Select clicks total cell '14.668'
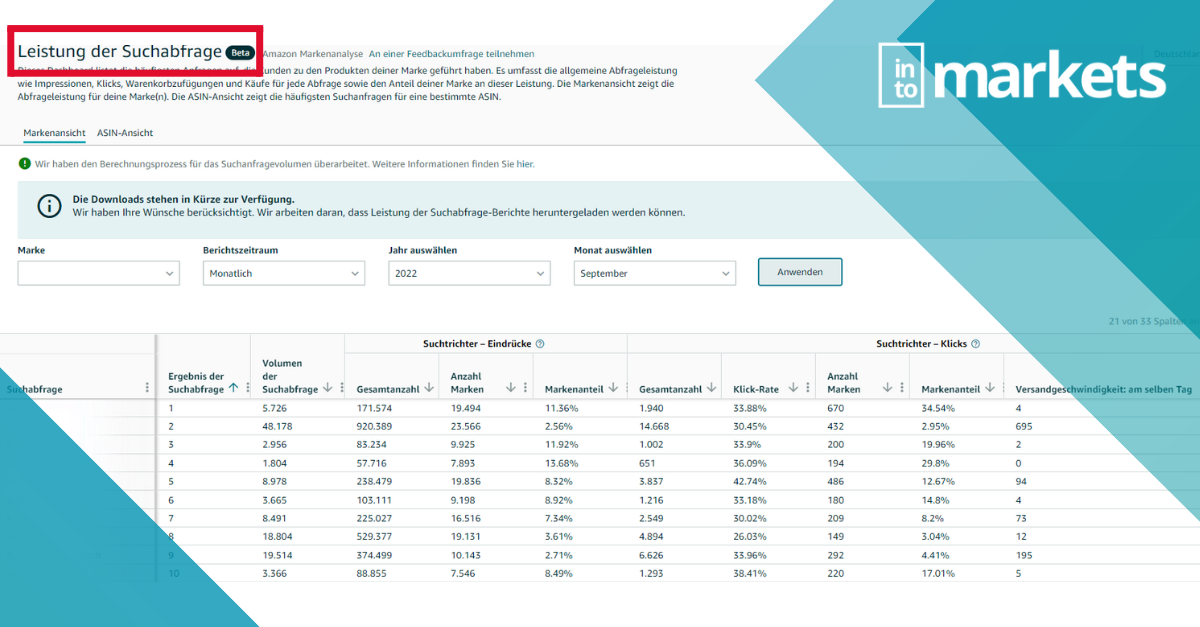The image size is (1200, 627). 655,426
